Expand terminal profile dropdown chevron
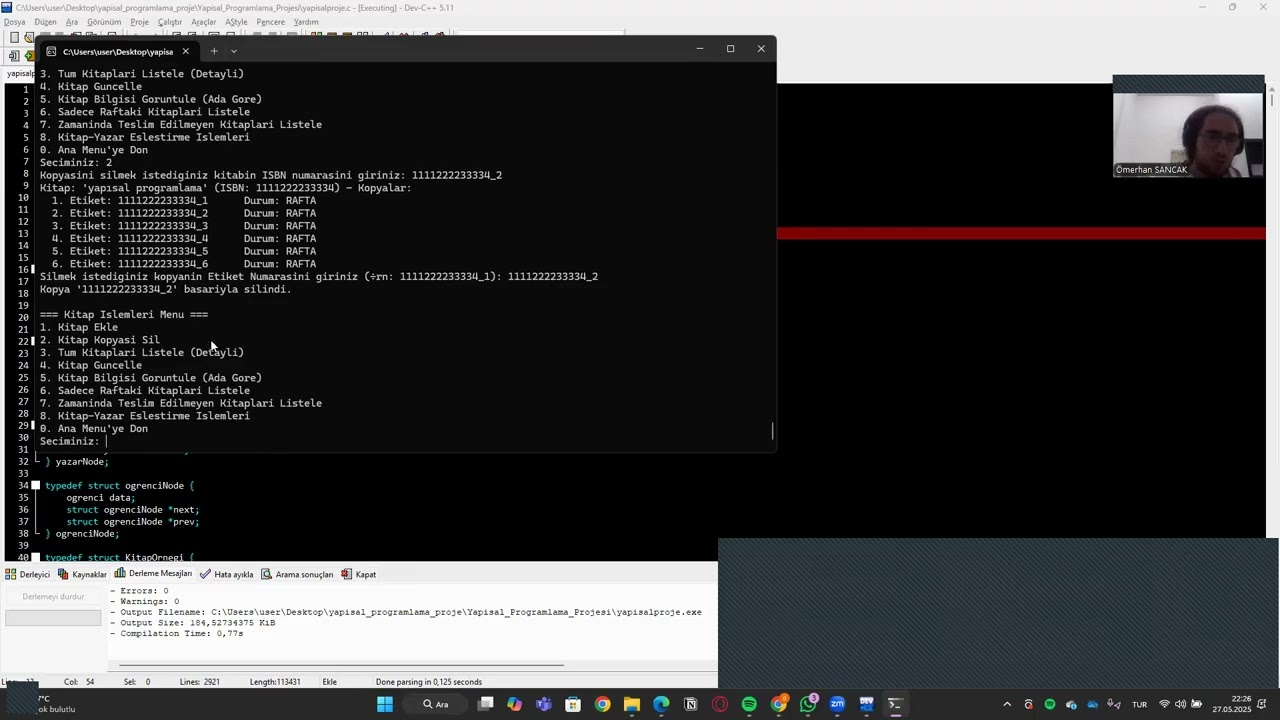 click(x=234, y=51)
